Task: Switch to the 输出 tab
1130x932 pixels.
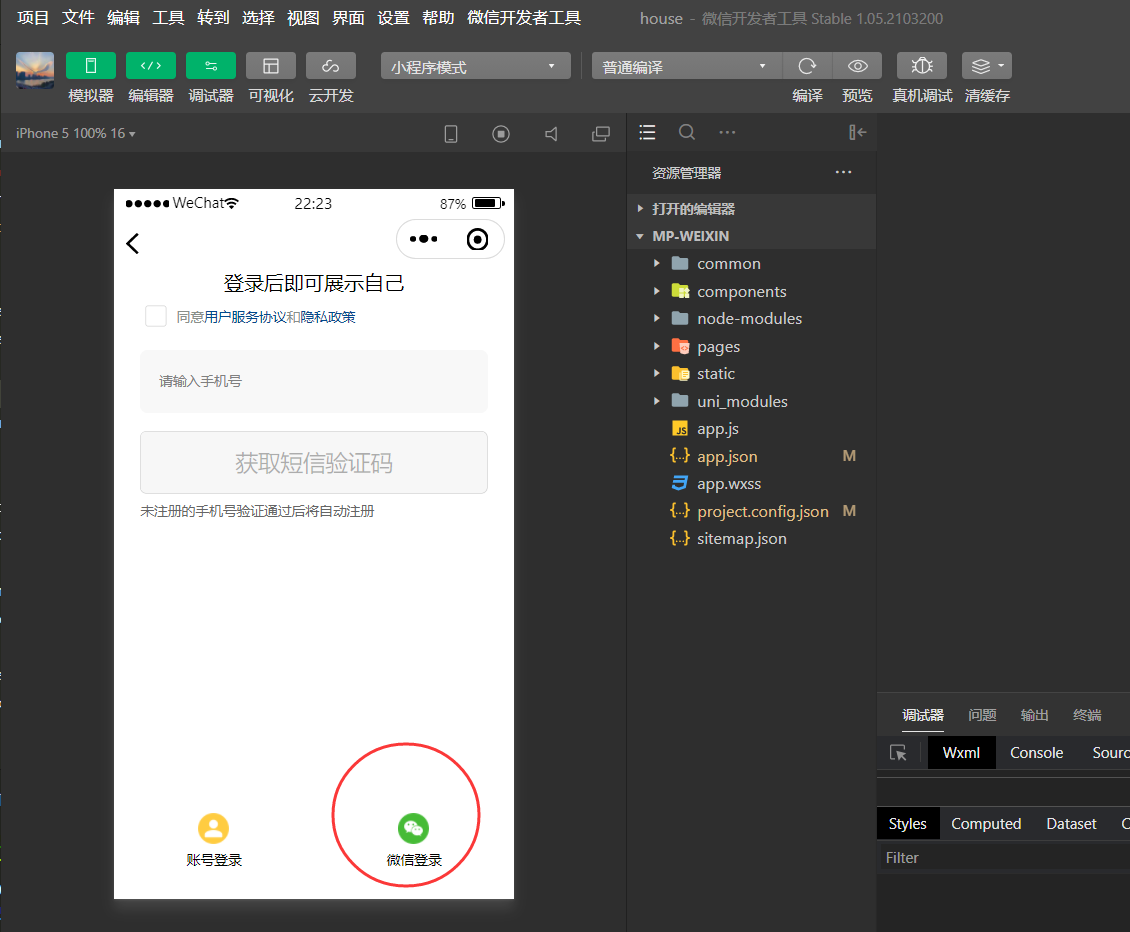Action: tap(1034, 714)
